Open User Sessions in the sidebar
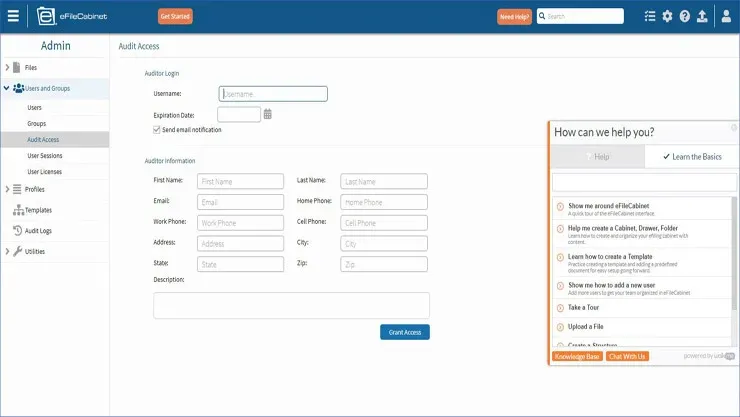The width and height of the screenshot is (740, 417). tap(45, 156)
